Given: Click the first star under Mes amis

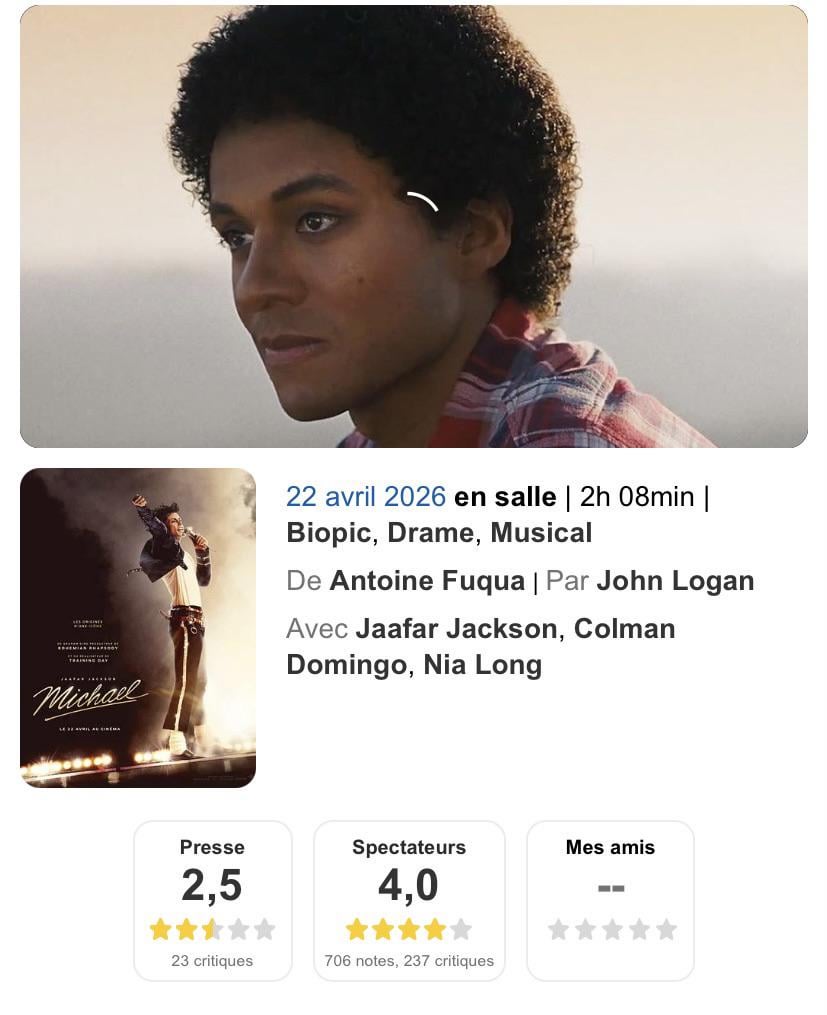Looking at the screenshot, I should pyautogui.click(x=558, y=930).
